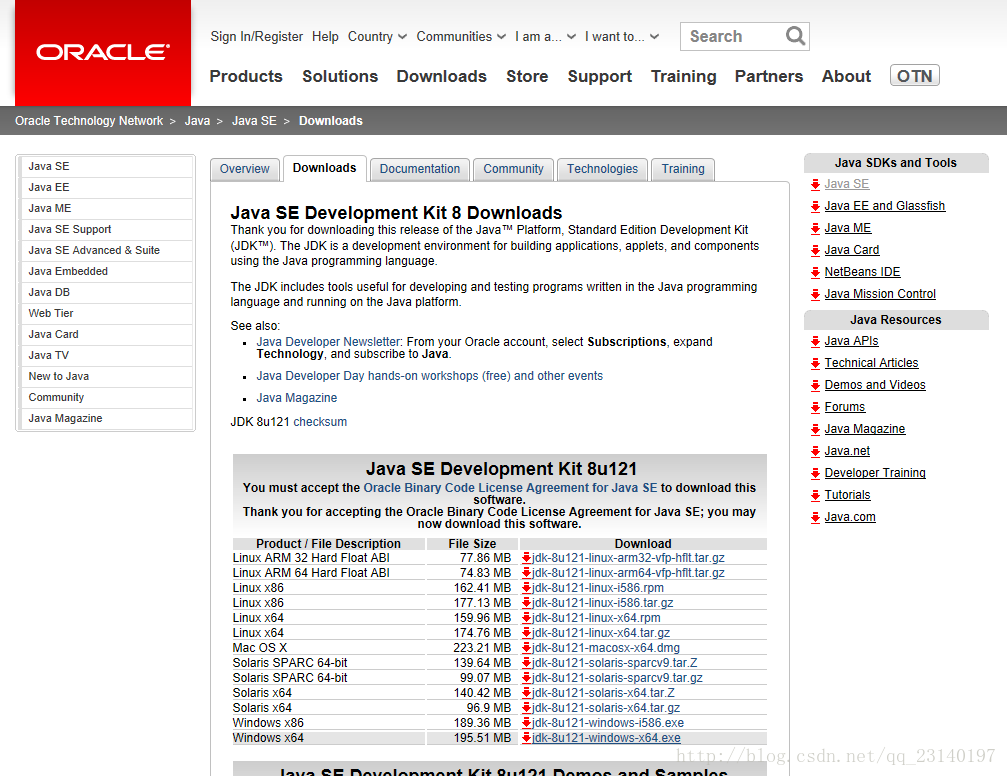
Task: Open the Partners menu
Action: pos(769,76)
